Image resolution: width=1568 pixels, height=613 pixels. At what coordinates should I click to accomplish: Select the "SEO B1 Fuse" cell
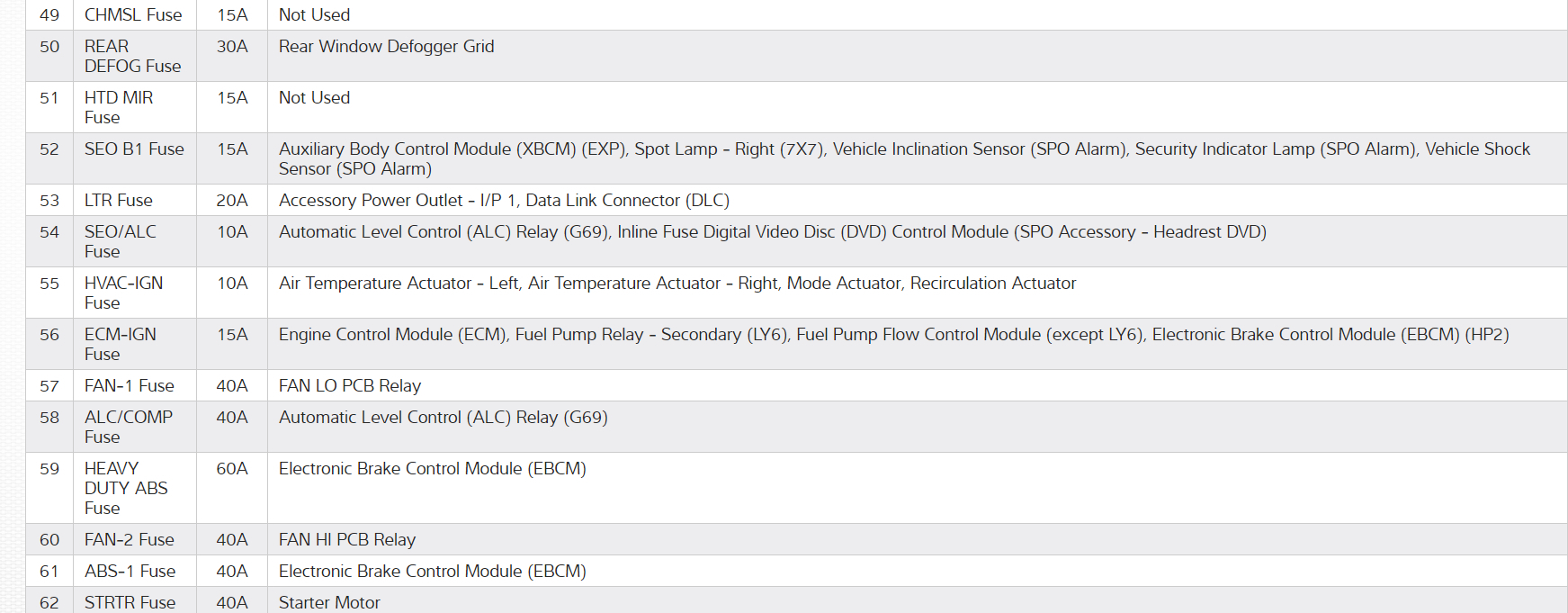tap(134, 149)
